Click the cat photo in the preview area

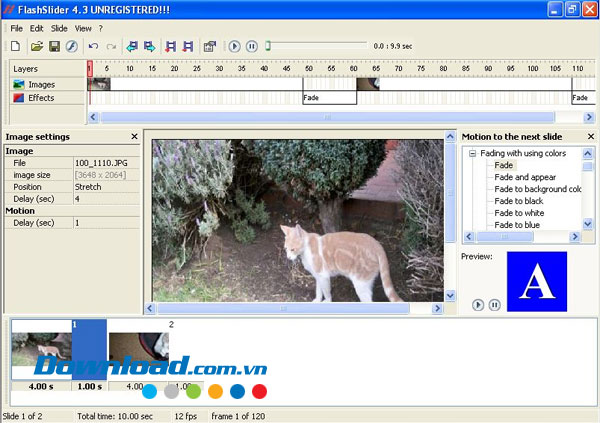(x=298, y=220)
